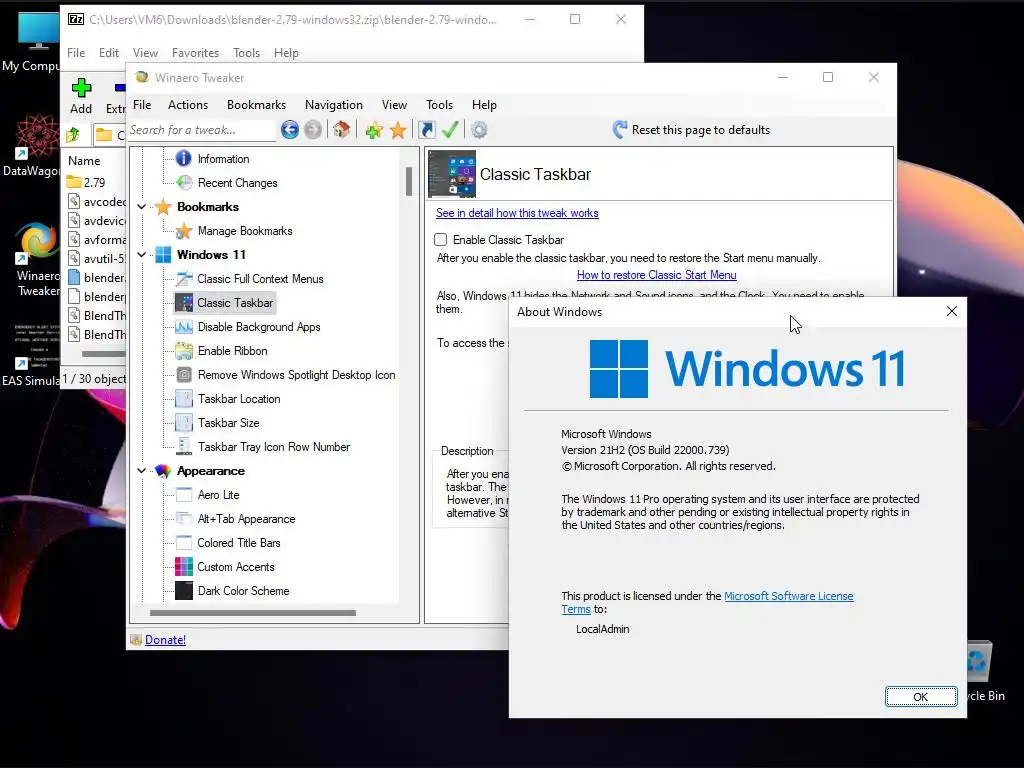Click the tree panel vertical scrollbar
Image resolution: width=1024 pixels, height=768 pixels.
coord(409,182)
